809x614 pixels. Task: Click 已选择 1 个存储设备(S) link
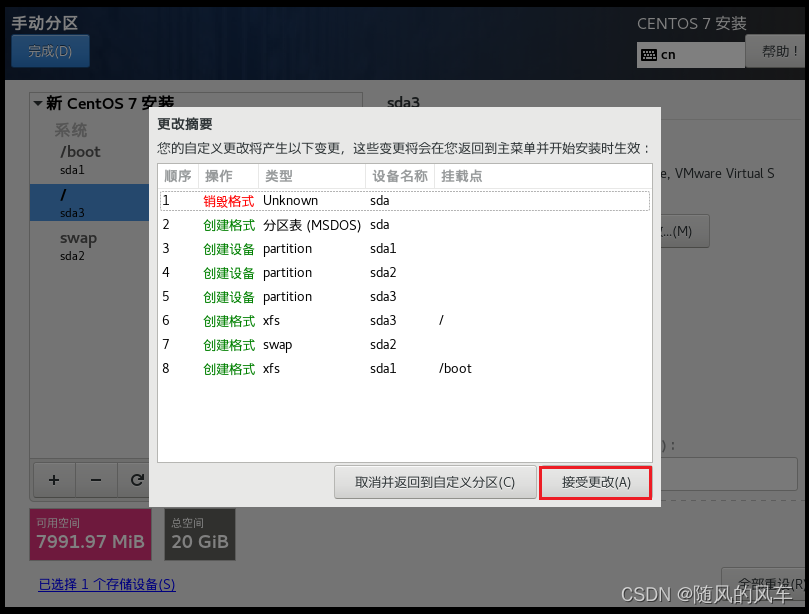tap(107, 585)
